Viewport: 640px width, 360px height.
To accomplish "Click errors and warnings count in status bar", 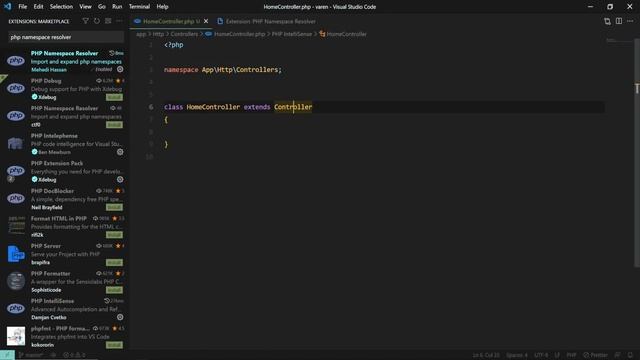I will [74, 355].
